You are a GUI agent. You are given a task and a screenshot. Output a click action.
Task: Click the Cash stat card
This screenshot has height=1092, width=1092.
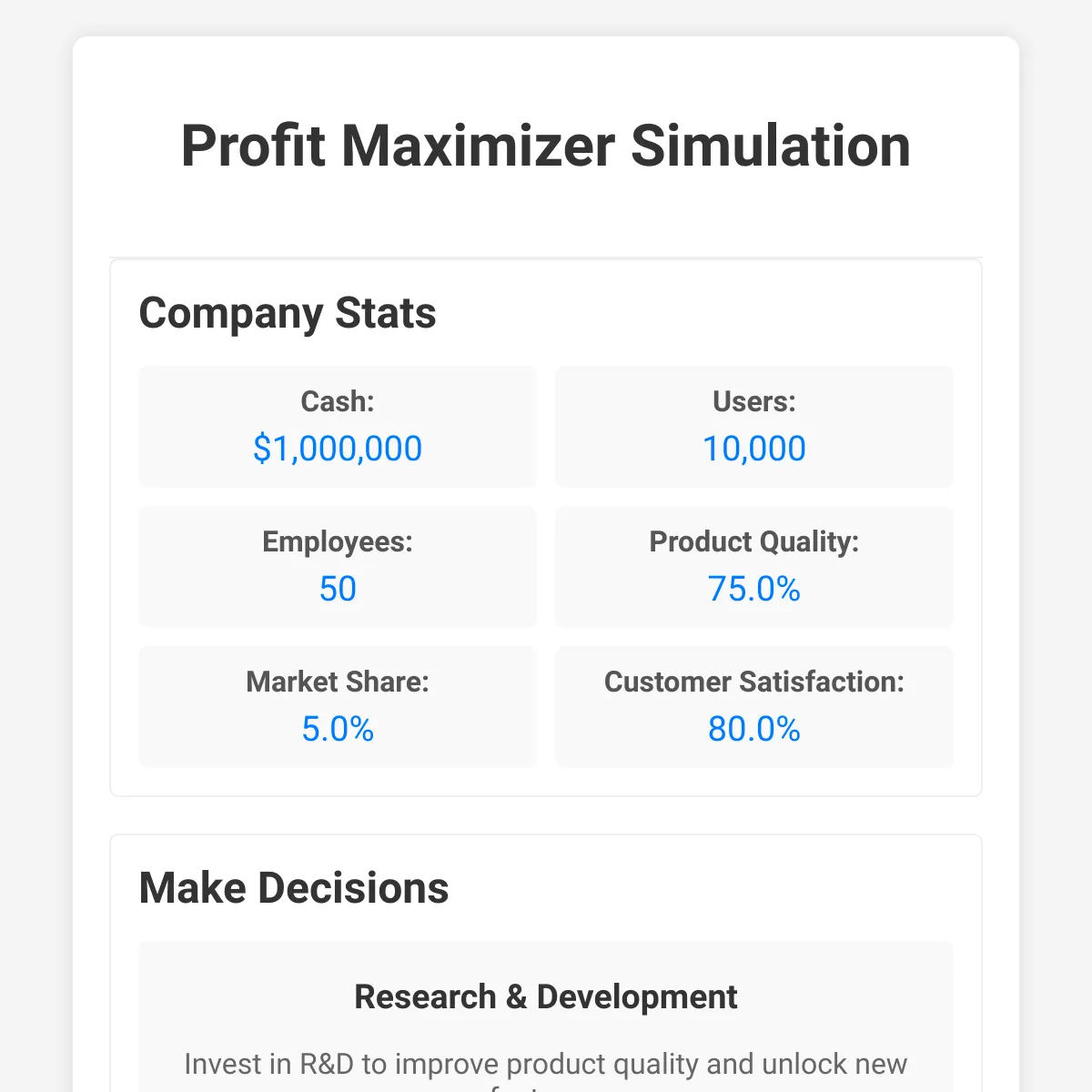(338, 427)
